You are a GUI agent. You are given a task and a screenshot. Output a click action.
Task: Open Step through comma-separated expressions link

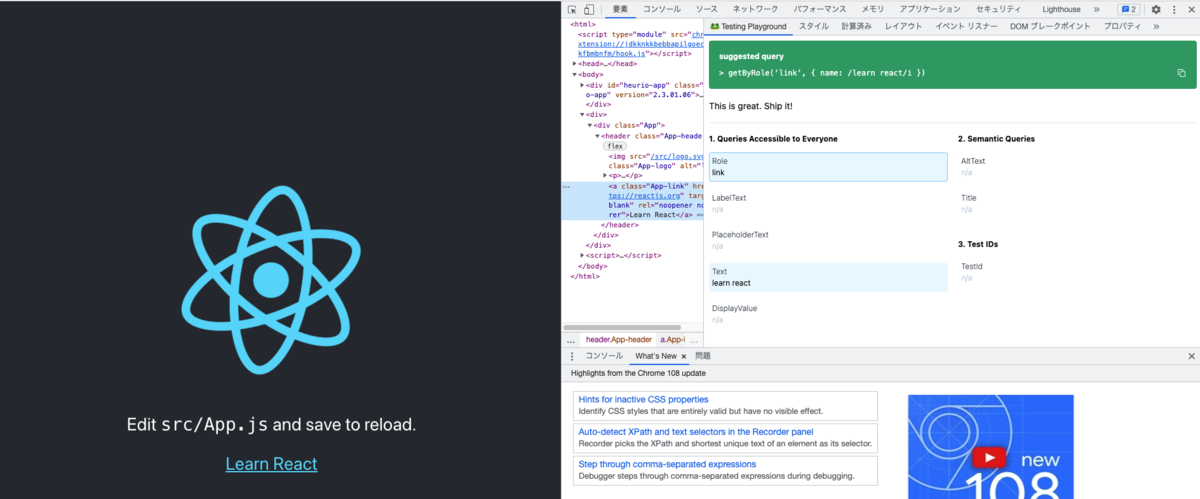click(x=667, y=464)
